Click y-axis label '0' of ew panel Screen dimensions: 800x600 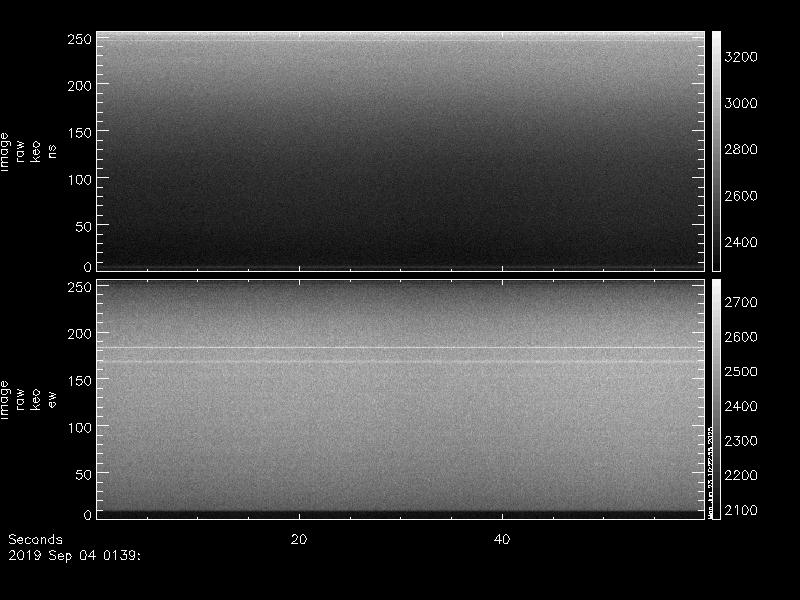(x=88, y=514)
